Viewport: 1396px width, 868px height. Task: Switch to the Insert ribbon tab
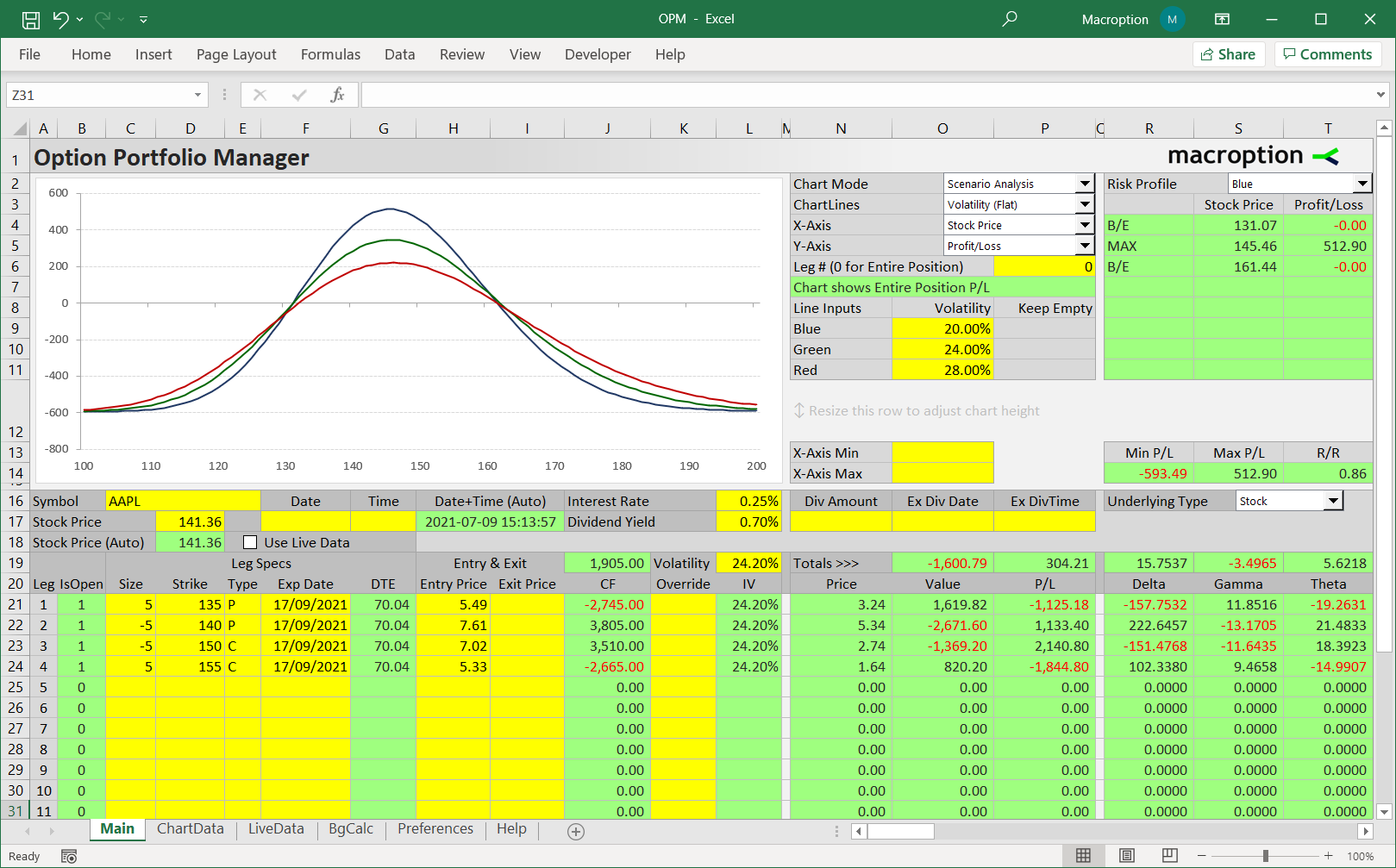point(153,54)
